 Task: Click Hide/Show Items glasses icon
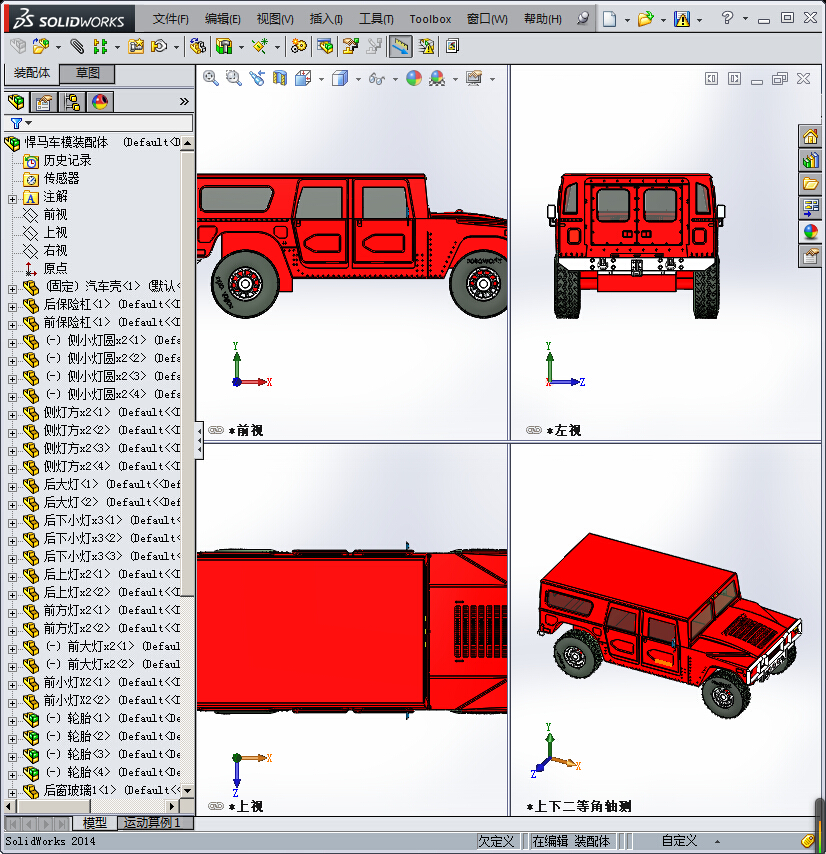377,79
